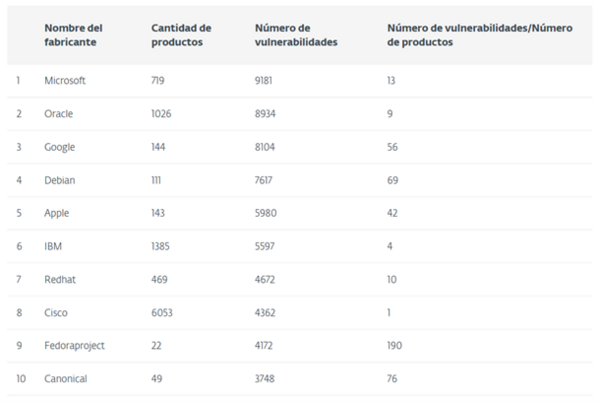Select the Cisco manufacturer cell
This screenshot has height=402, width=600.
pyautogui.click(x=56, y=313)
